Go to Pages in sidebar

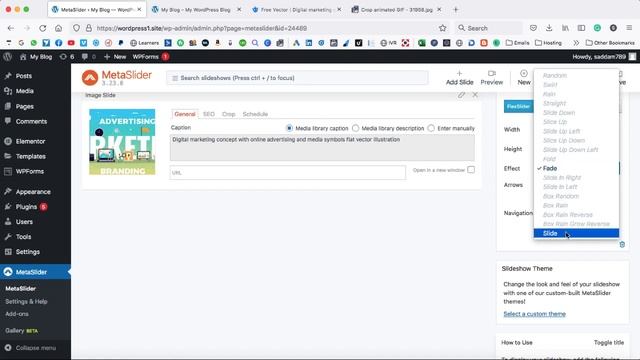(x=24, y=106)
